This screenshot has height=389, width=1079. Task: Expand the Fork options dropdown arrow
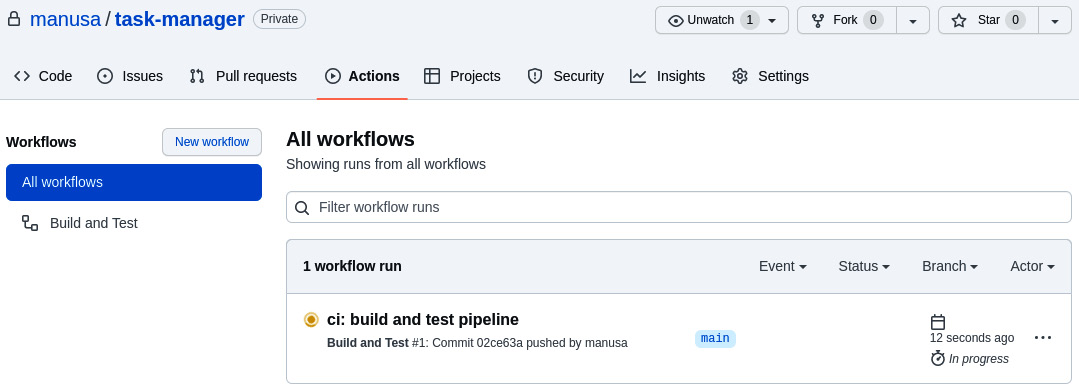913,21
